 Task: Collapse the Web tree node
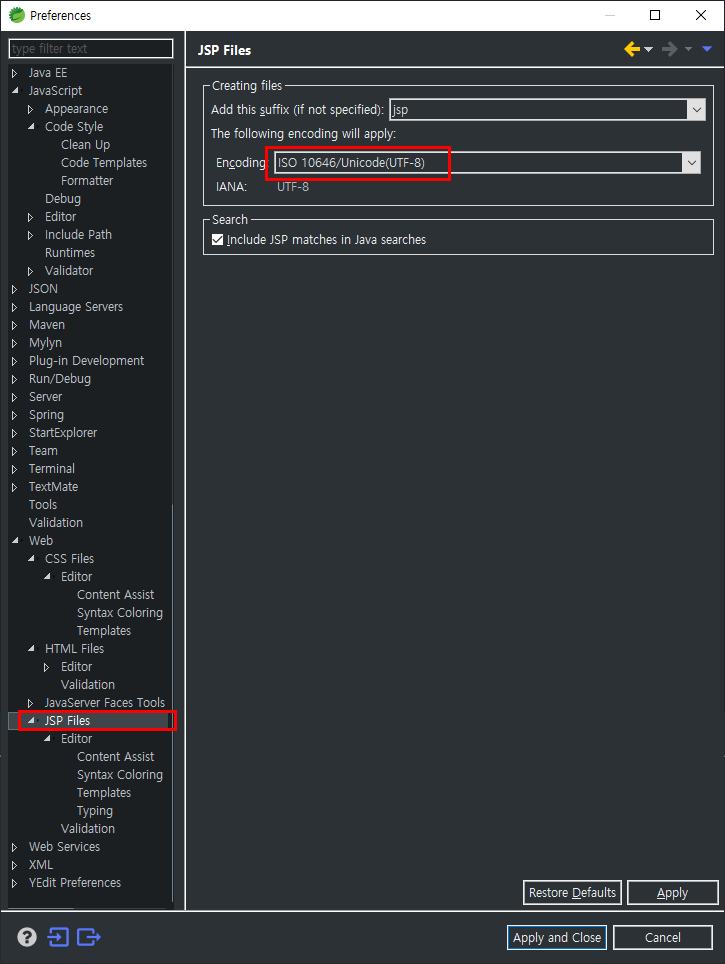[15, 541]
